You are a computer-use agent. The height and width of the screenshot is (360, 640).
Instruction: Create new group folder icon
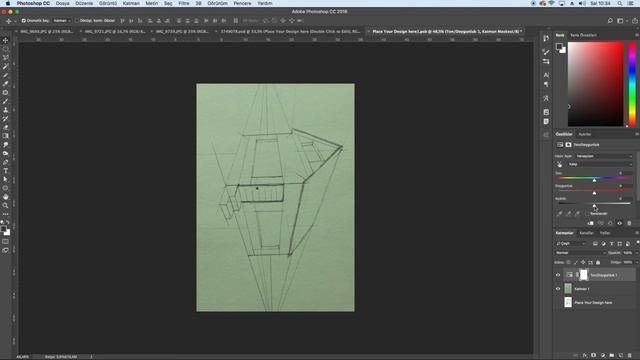pyautogui.click(x=611, y=356)
